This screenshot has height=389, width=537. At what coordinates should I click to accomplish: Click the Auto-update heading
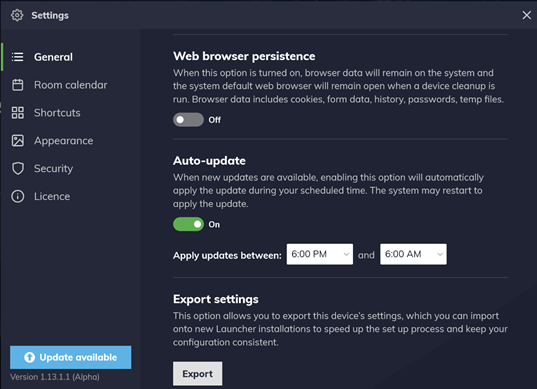[209, 161]
